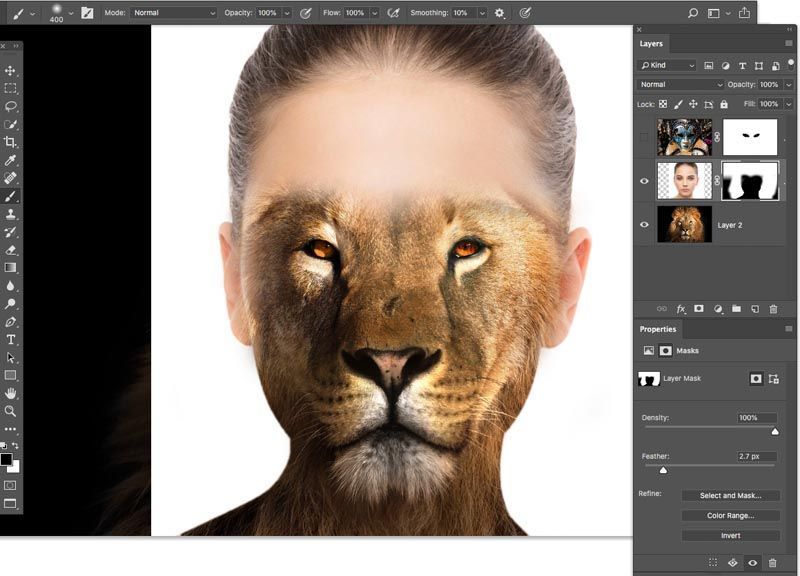Image resolution: width=800 pixels, height=576 pixels.
Task: Show the hidden mask photo layer
Action: 644,137
